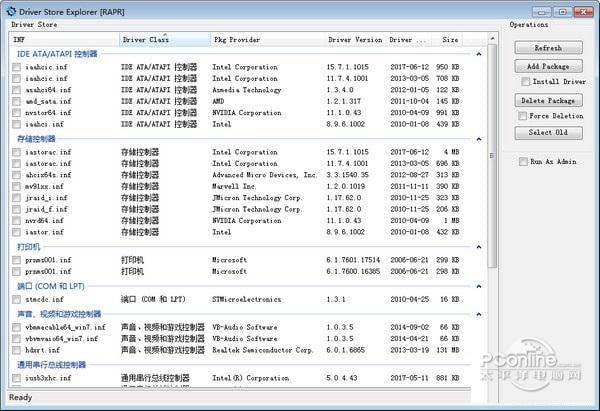
Task: Select the iaahci.inf file name
Action: (x=44, y=125)
